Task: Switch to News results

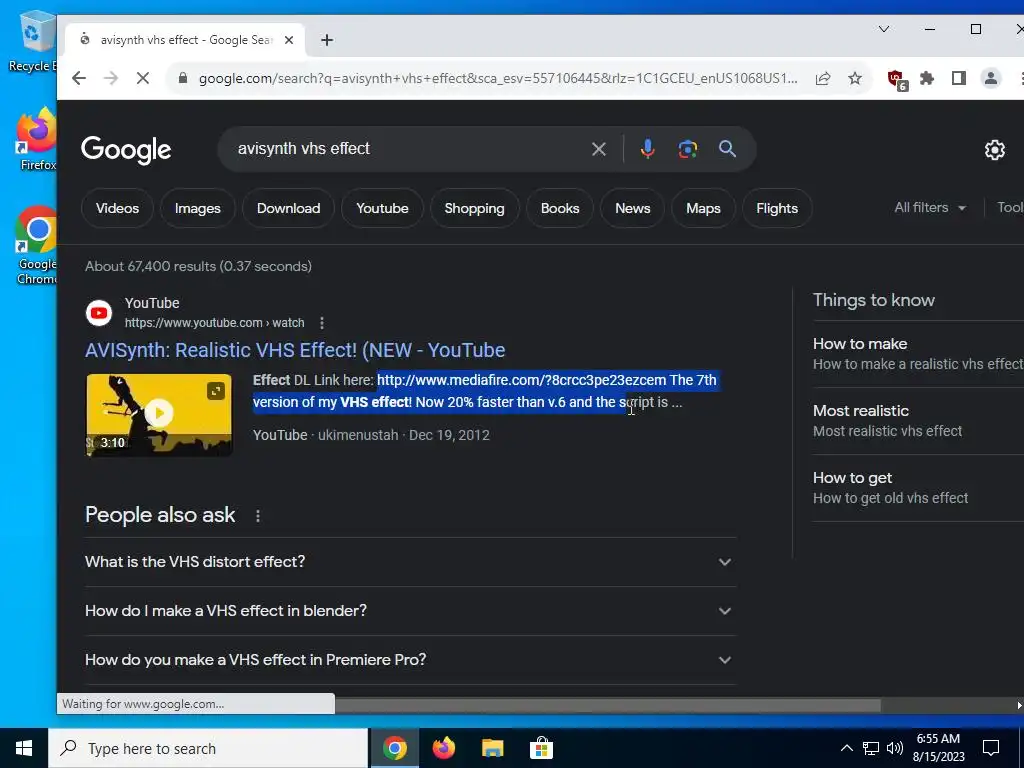Action: coord(633,208)
